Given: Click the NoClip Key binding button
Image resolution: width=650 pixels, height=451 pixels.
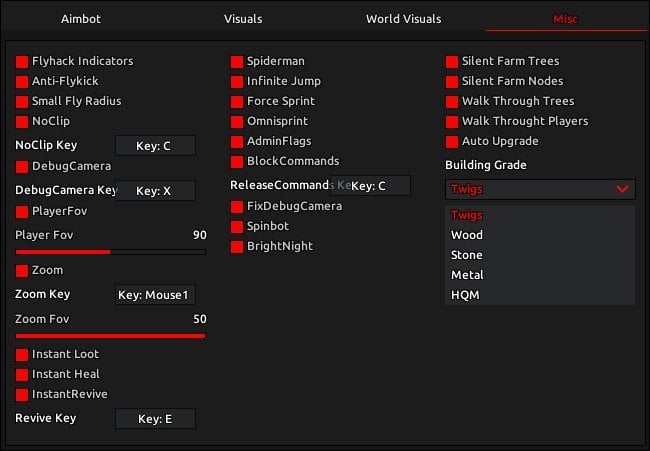Looking at the screenshot, I should pyautogui.click(x=155, y=145).
